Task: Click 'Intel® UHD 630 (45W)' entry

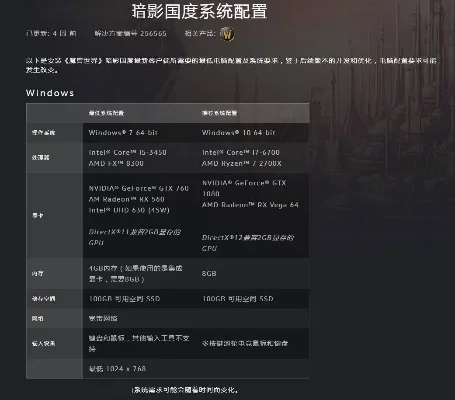Action: pyautogui.click(x=129, y=210)
